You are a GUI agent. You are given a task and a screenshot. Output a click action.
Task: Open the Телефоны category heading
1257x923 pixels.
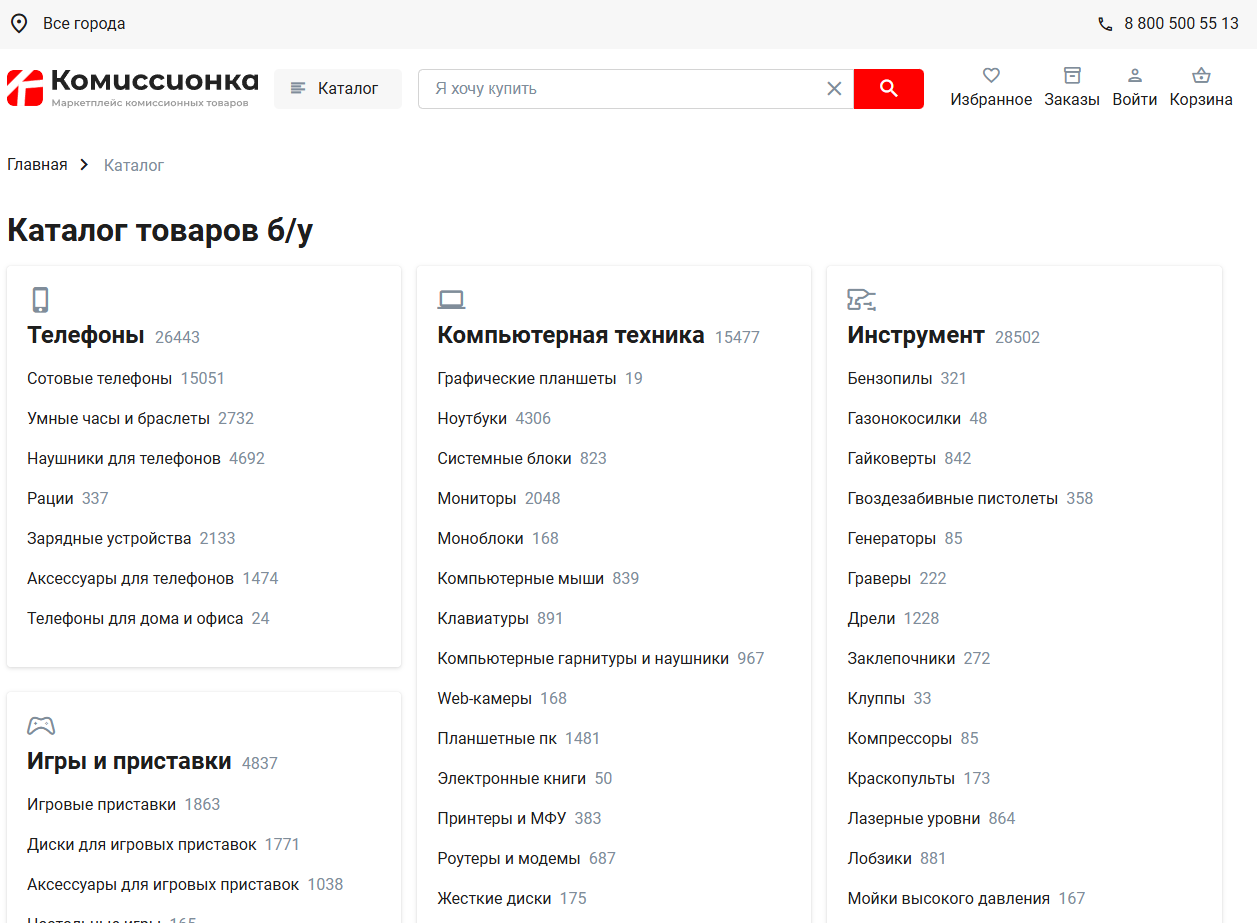click(86, 335)
